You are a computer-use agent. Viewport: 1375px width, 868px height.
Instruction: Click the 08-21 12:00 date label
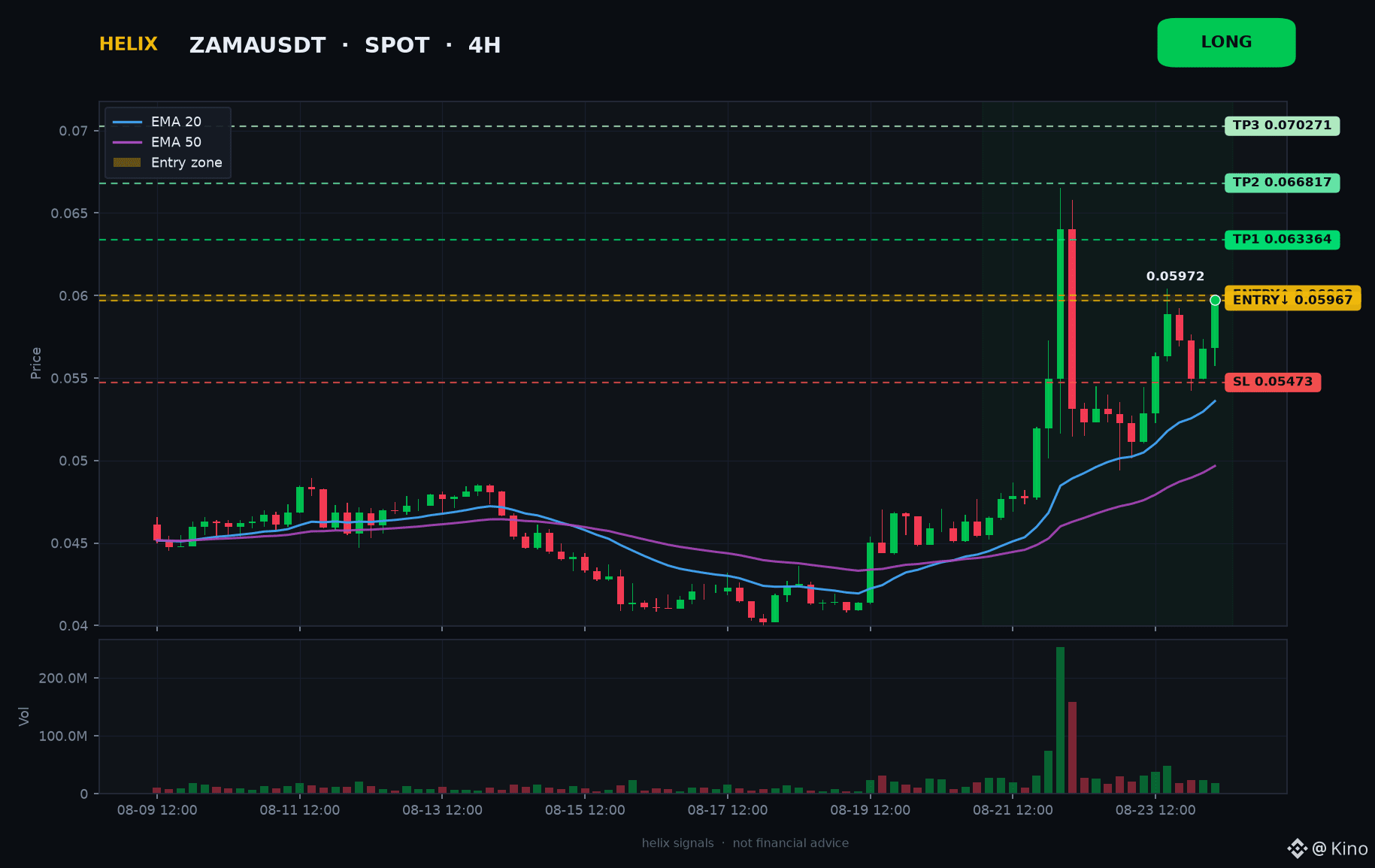pos(1013,810)
